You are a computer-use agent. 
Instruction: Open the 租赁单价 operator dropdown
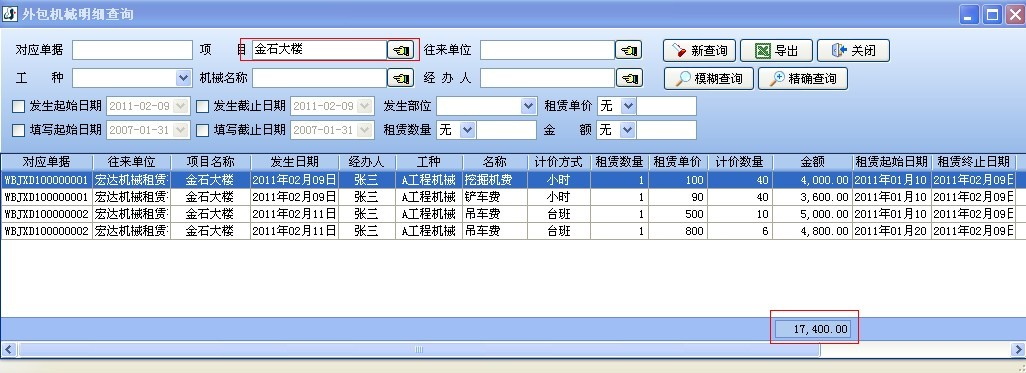coord(628,106)
